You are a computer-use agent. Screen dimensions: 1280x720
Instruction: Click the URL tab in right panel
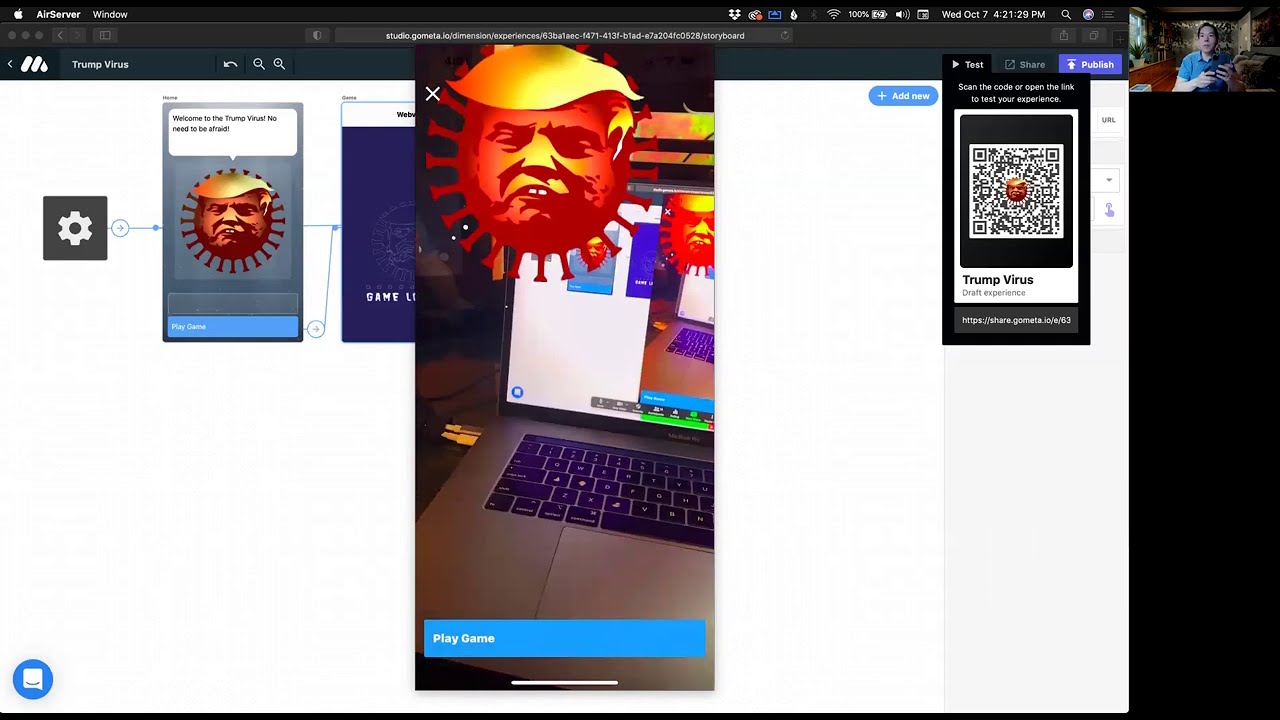point(1108,120)
